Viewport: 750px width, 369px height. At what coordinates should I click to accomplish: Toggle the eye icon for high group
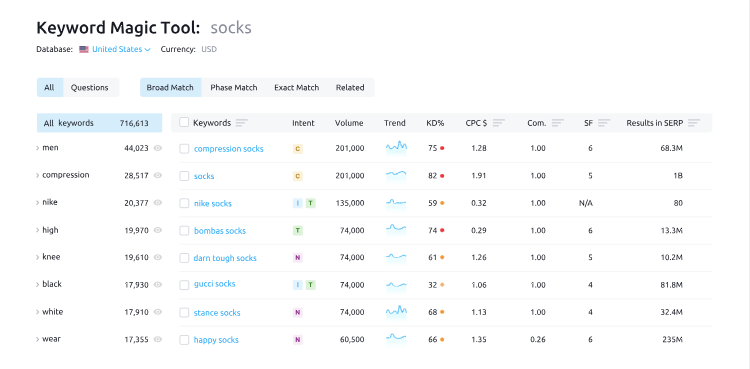tap(158, 230)
